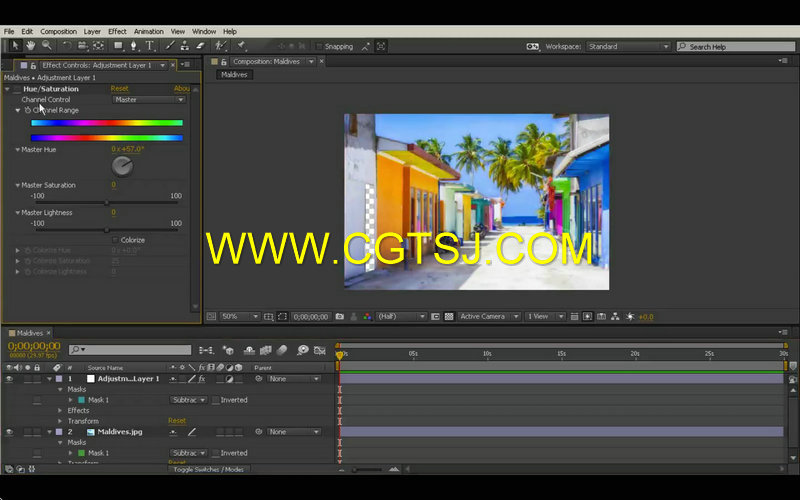Open the Half resolution dropdown
800x500 pixels.
(401, 317)
